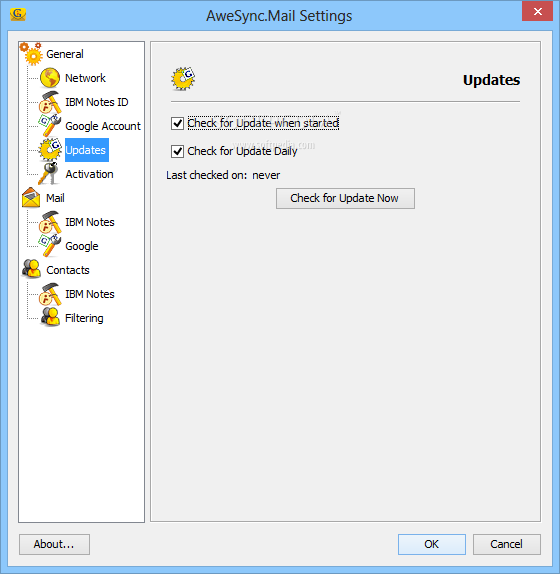Click the Filtering people icon
The height and width of the screenshot is (574, 560).
point(50,317)
